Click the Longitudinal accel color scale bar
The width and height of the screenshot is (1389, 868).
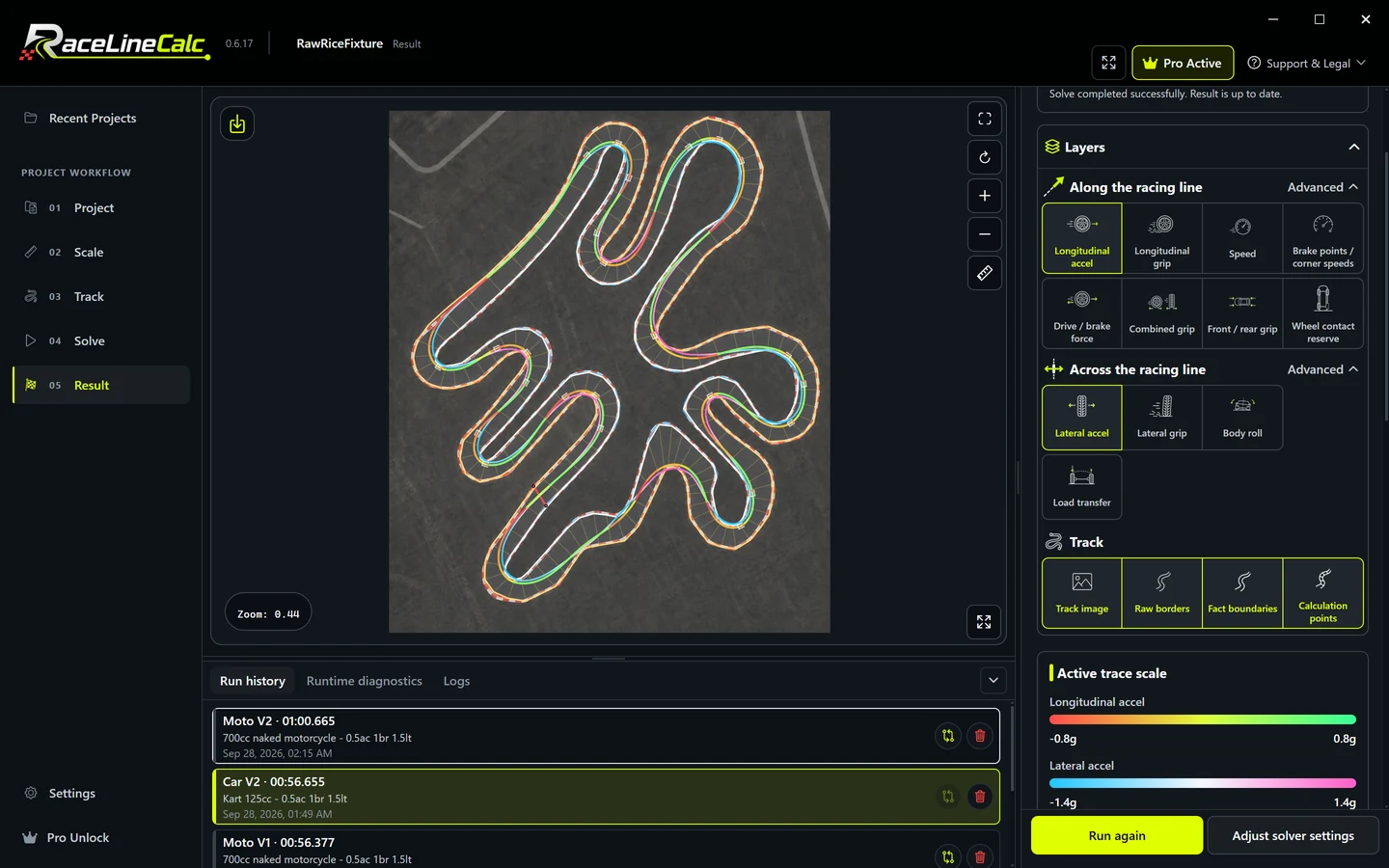(x=1203, y=719)
